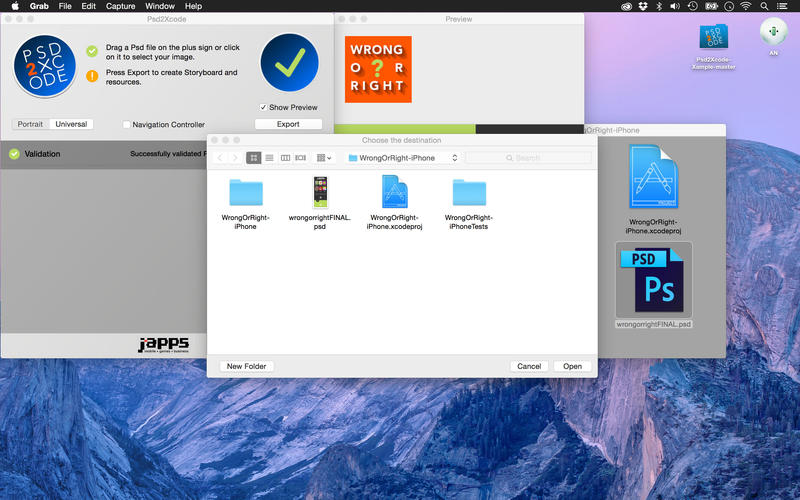The image size is (800, 500).
Task: Switch dialog to Cover Flow view
Action: tap(301, 158)
